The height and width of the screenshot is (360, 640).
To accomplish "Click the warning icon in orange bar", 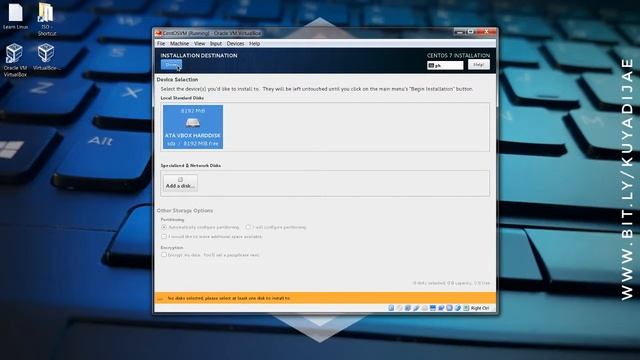I will point(160,299).
